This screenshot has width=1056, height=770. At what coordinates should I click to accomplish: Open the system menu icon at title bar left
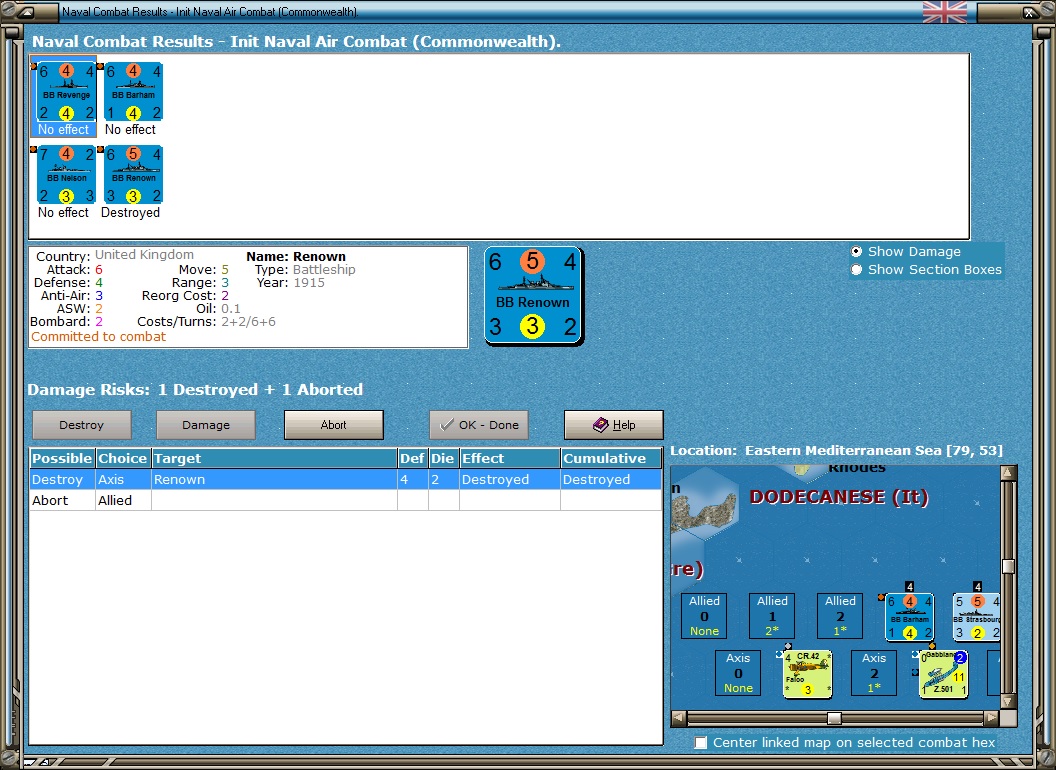(x=24, y=11)
